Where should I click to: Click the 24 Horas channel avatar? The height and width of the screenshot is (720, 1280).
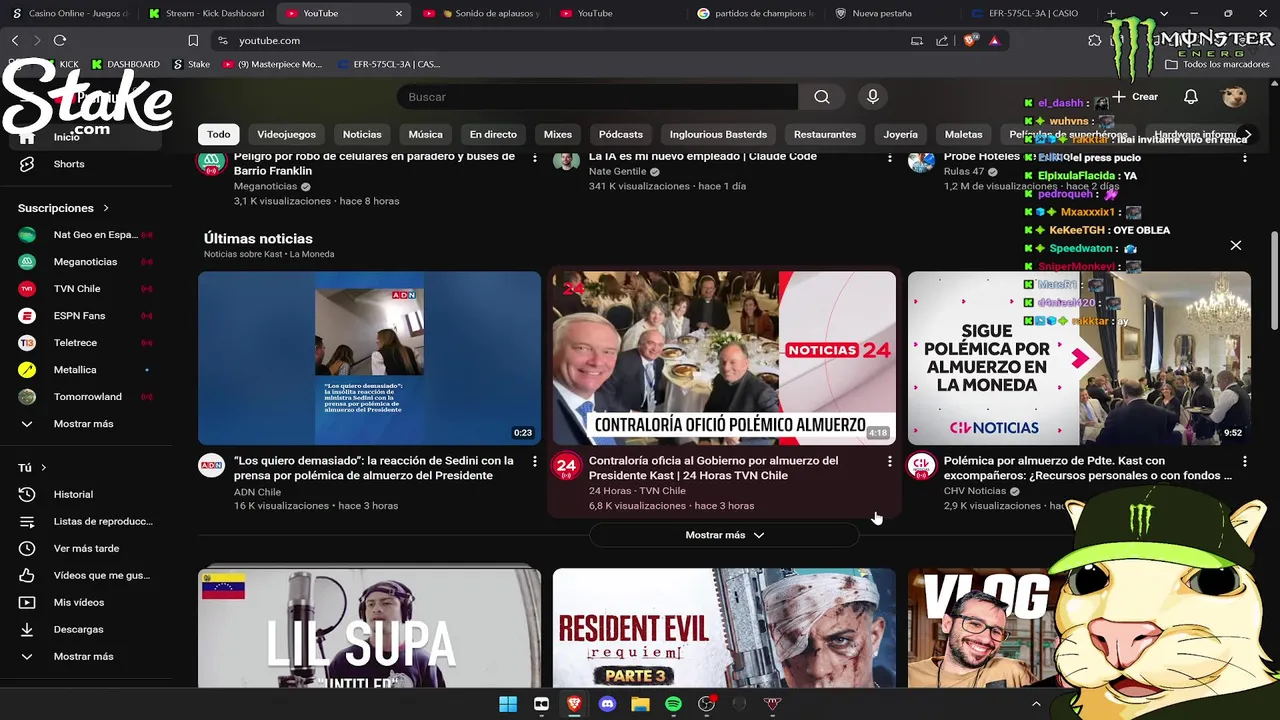[x=566, y=466]
